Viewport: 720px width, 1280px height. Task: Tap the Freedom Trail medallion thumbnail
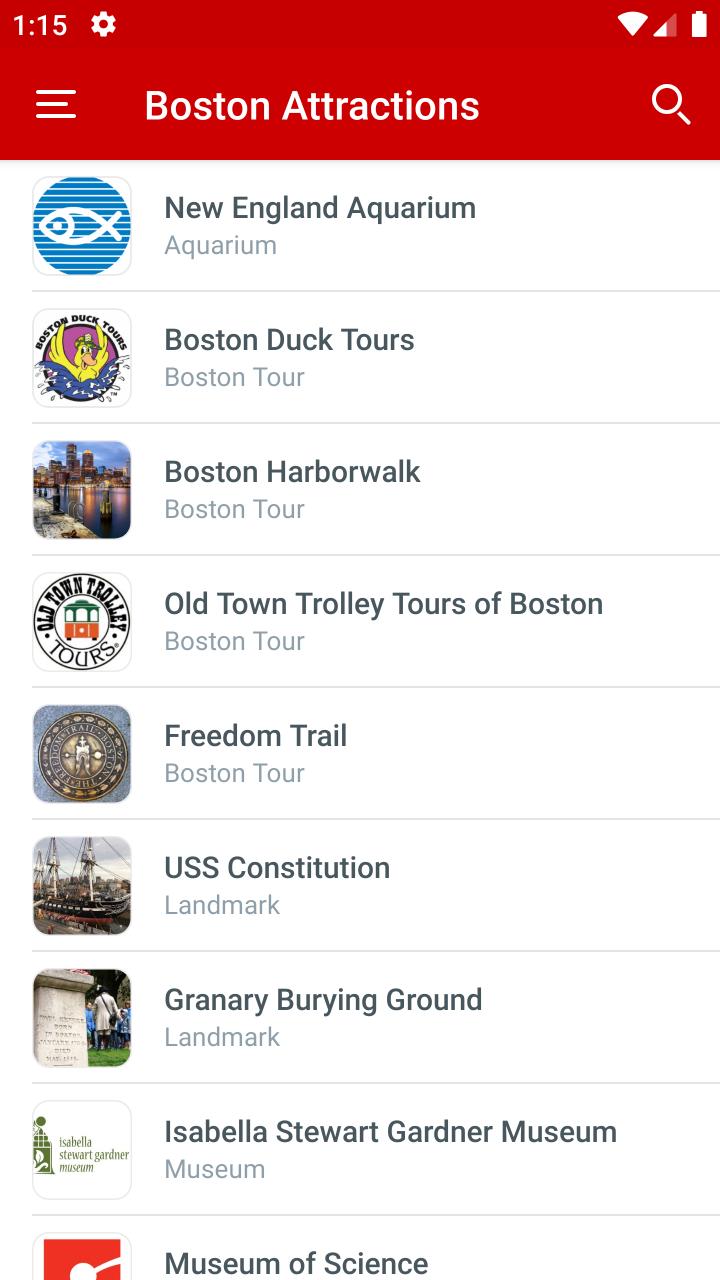coord(82,754)
